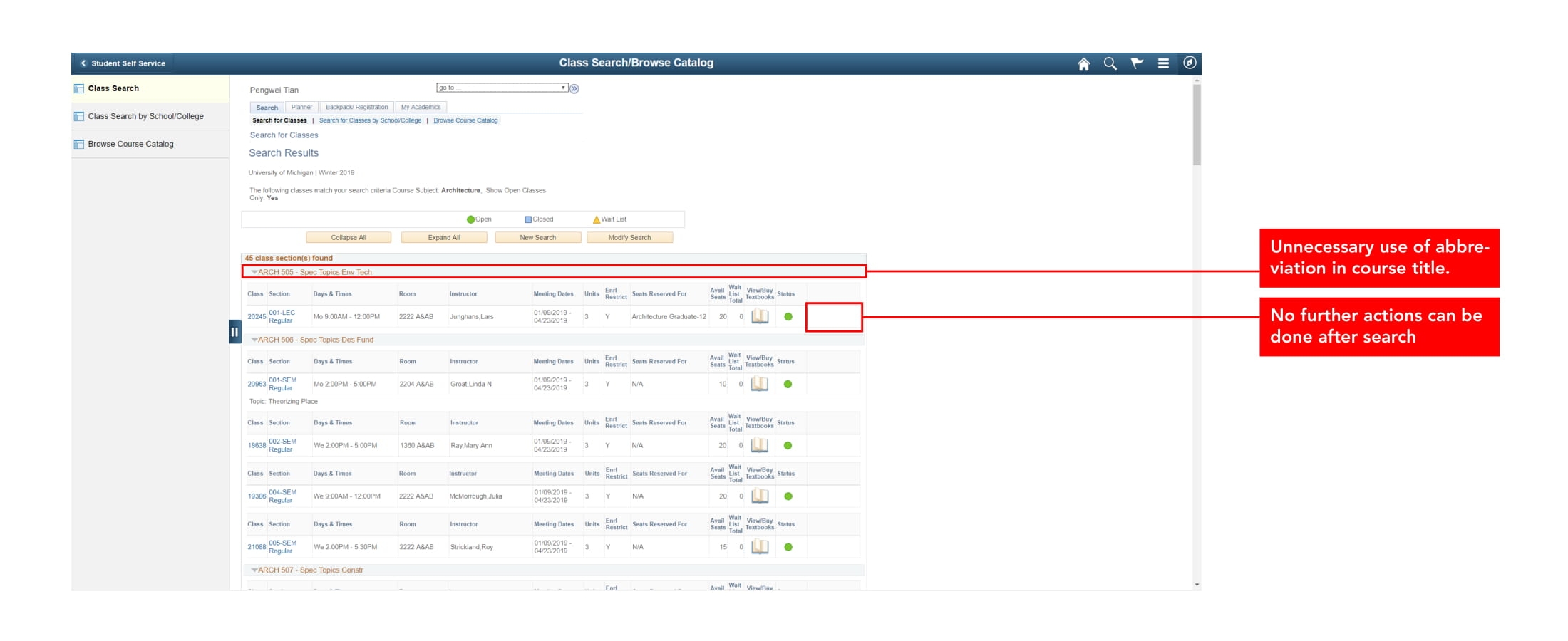Screen dimensions: 1568x641
Task: Select Class Search in the left sidebar
Action: 150,88
